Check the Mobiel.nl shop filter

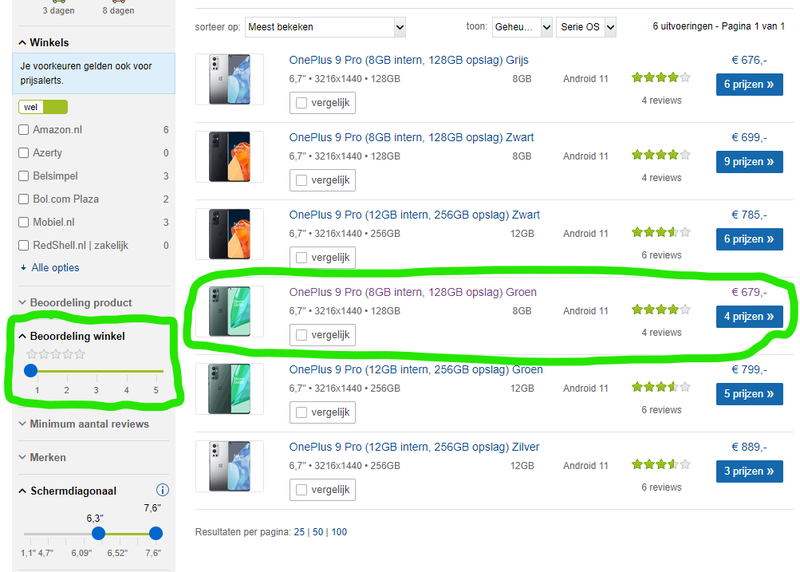[23, 222]
